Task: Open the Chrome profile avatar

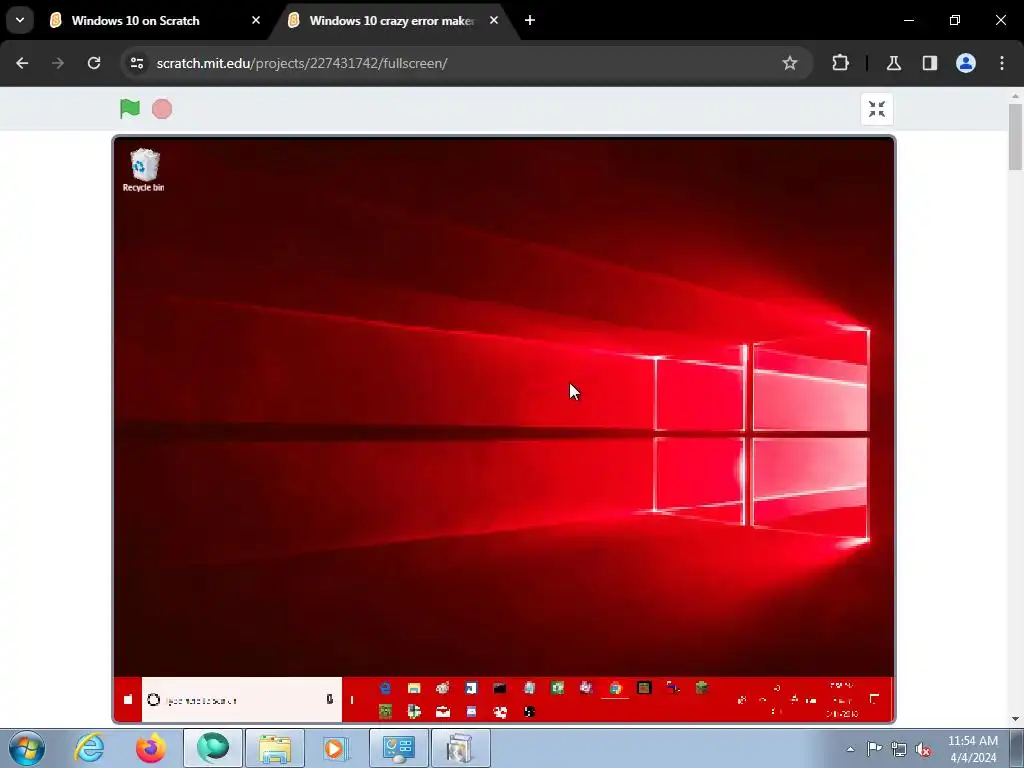Action: pyautogui.click(x=966, y=63)
